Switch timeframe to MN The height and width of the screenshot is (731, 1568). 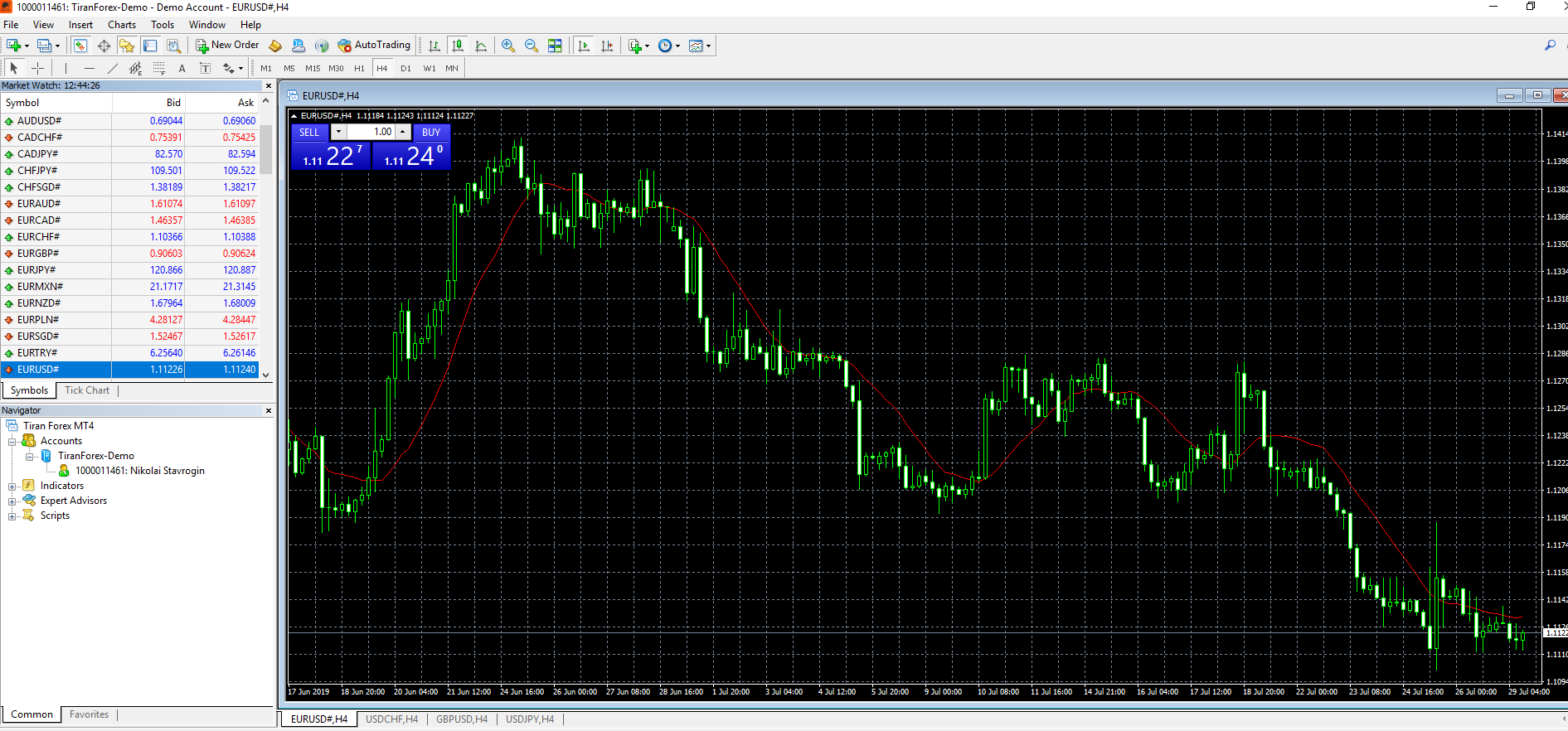(452, 68)
